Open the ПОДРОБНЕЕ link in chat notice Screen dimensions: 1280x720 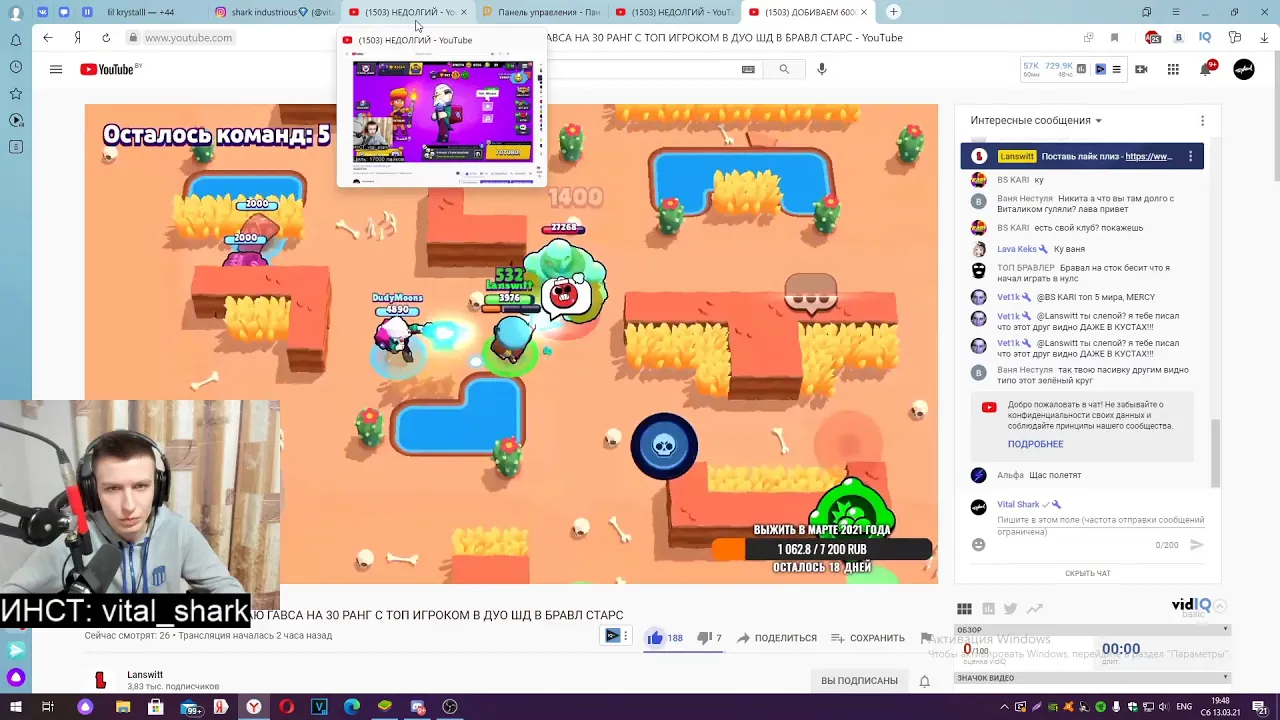point(1035,444)
